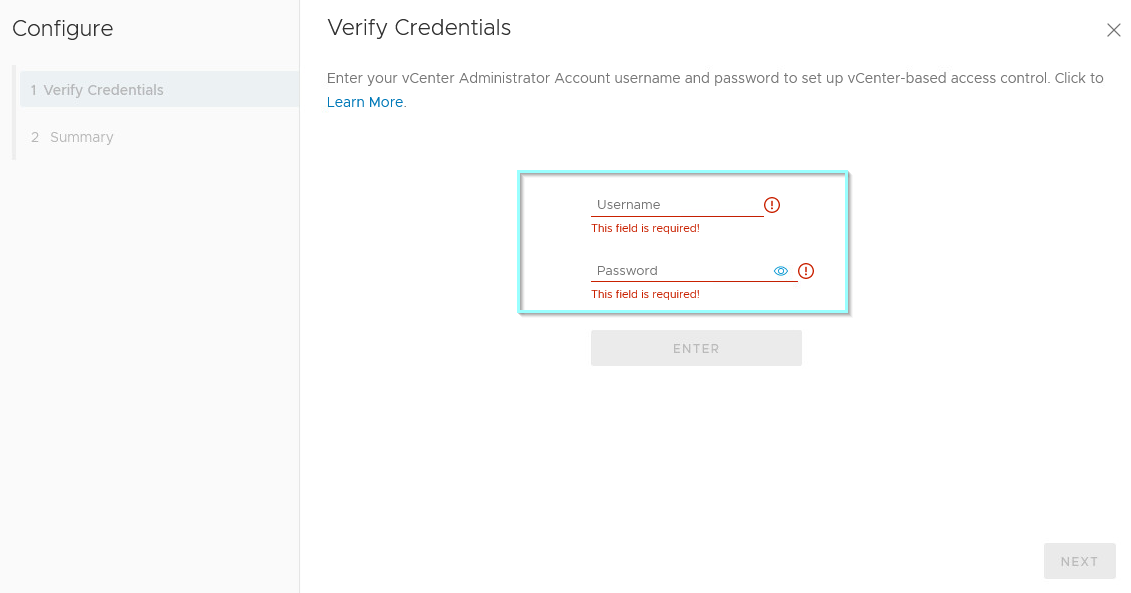
Task: Click the step number 1 beside Verify Credentials
Action: click(33, 90)
